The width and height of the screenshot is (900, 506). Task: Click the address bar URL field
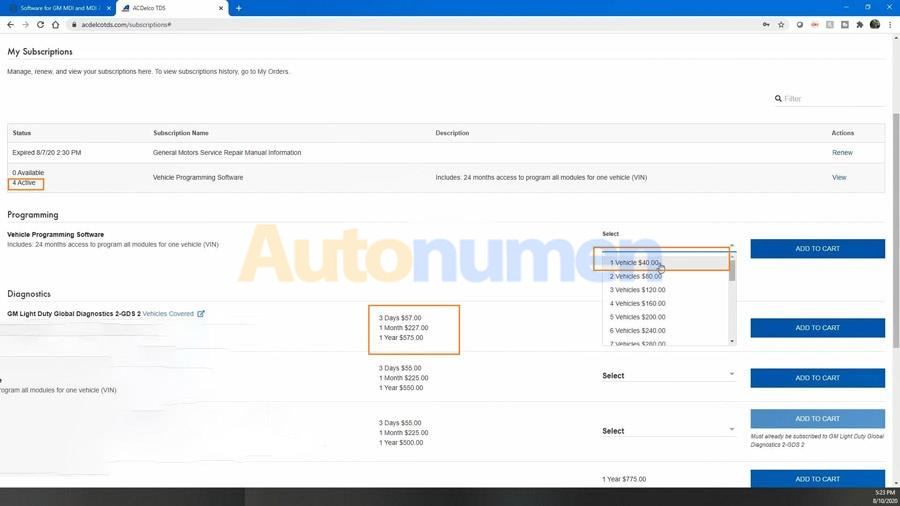pos(413,25)
